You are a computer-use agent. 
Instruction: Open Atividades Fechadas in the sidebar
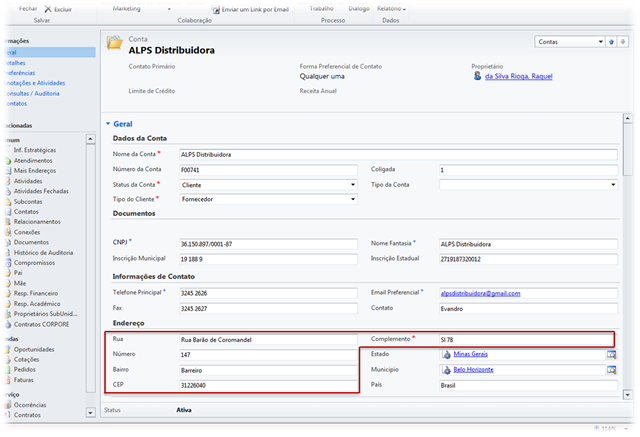click(x=41, y=191)
